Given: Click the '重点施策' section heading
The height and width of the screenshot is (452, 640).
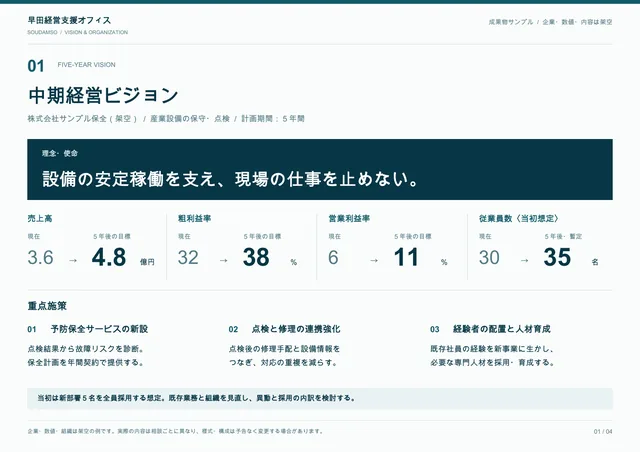Looking at the screenshot, I should [47, 306].
